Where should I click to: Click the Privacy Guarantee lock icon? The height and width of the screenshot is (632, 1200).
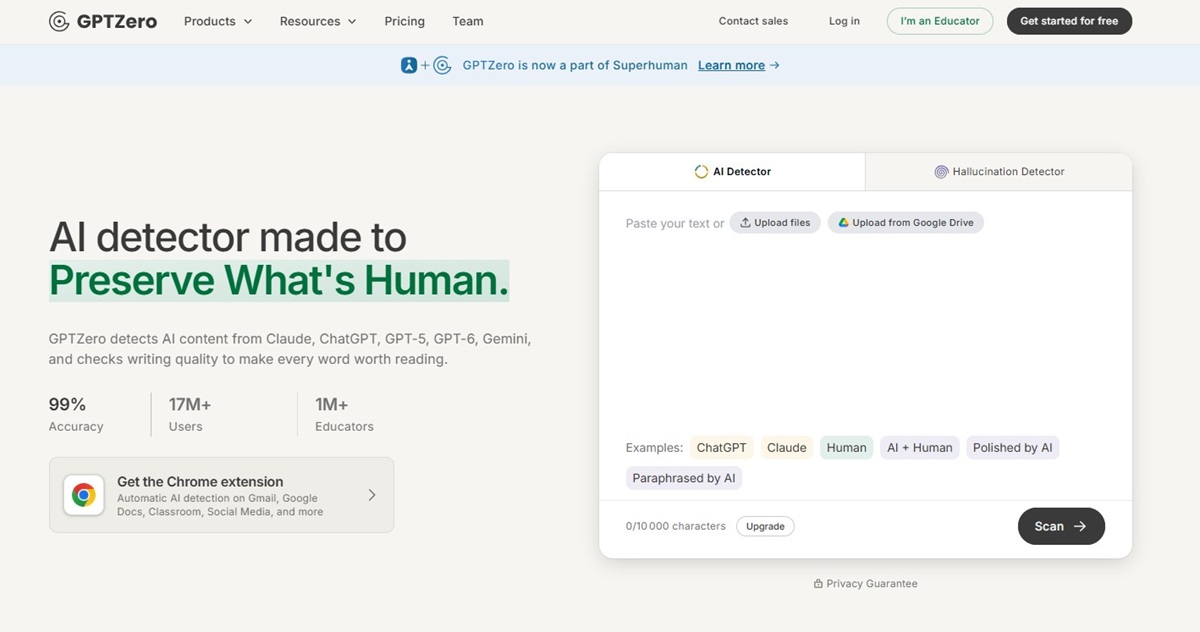coord(818,584)
